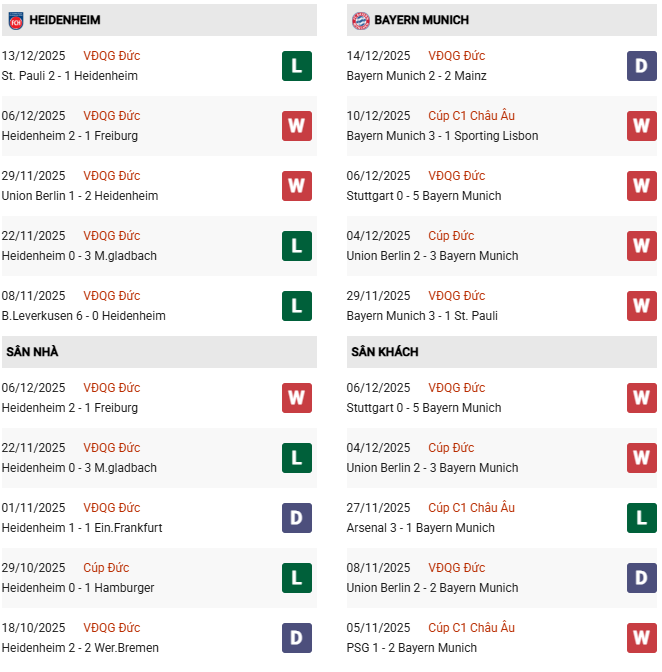Click the W badge for Bayern Munich 3 - 1 Sporting Lisbon

coord(642,126)
